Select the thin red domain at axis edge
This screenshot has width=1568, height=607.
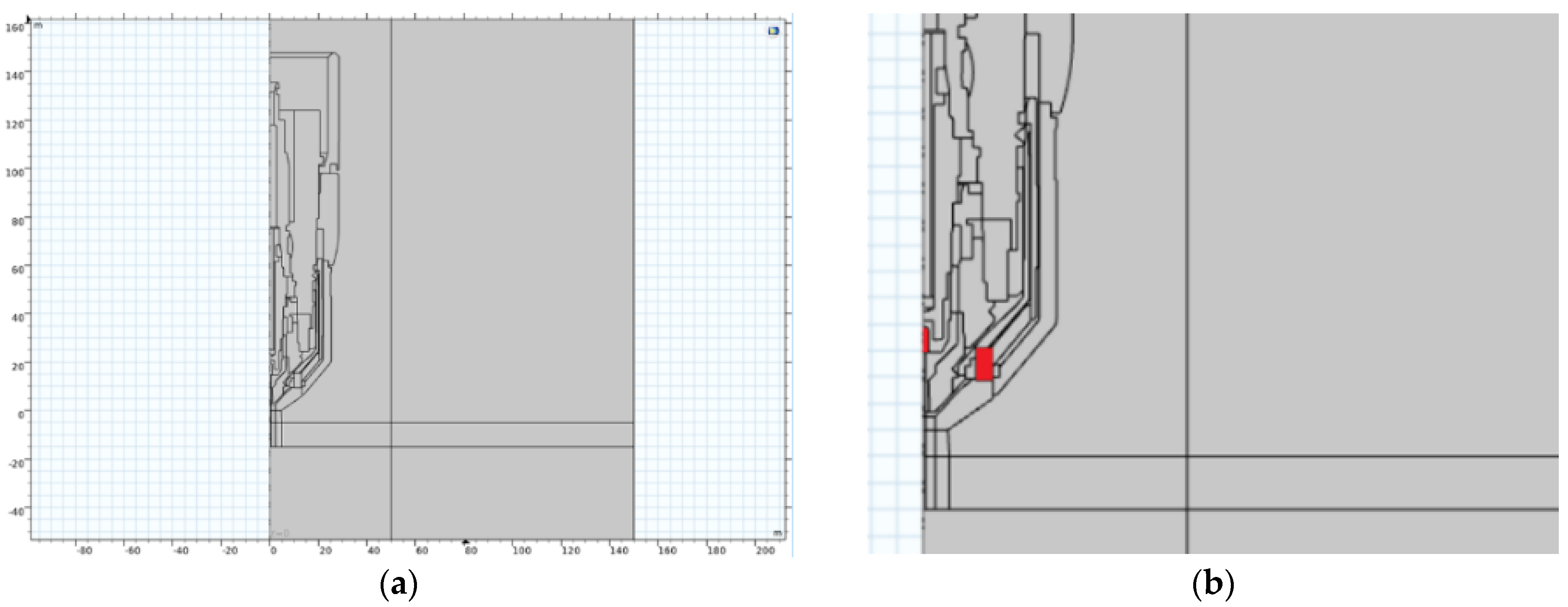[925, 340]
